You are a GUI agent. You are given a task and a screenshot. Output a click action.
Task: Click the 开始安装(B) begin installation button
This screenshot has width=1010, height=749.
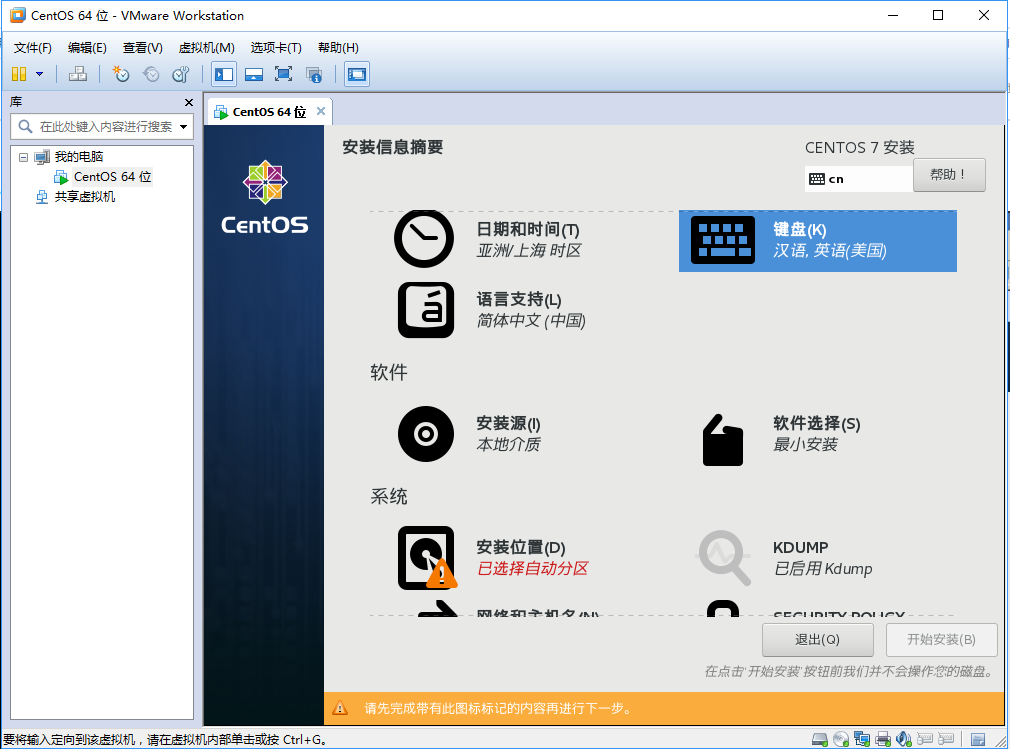tap(941, 640)
